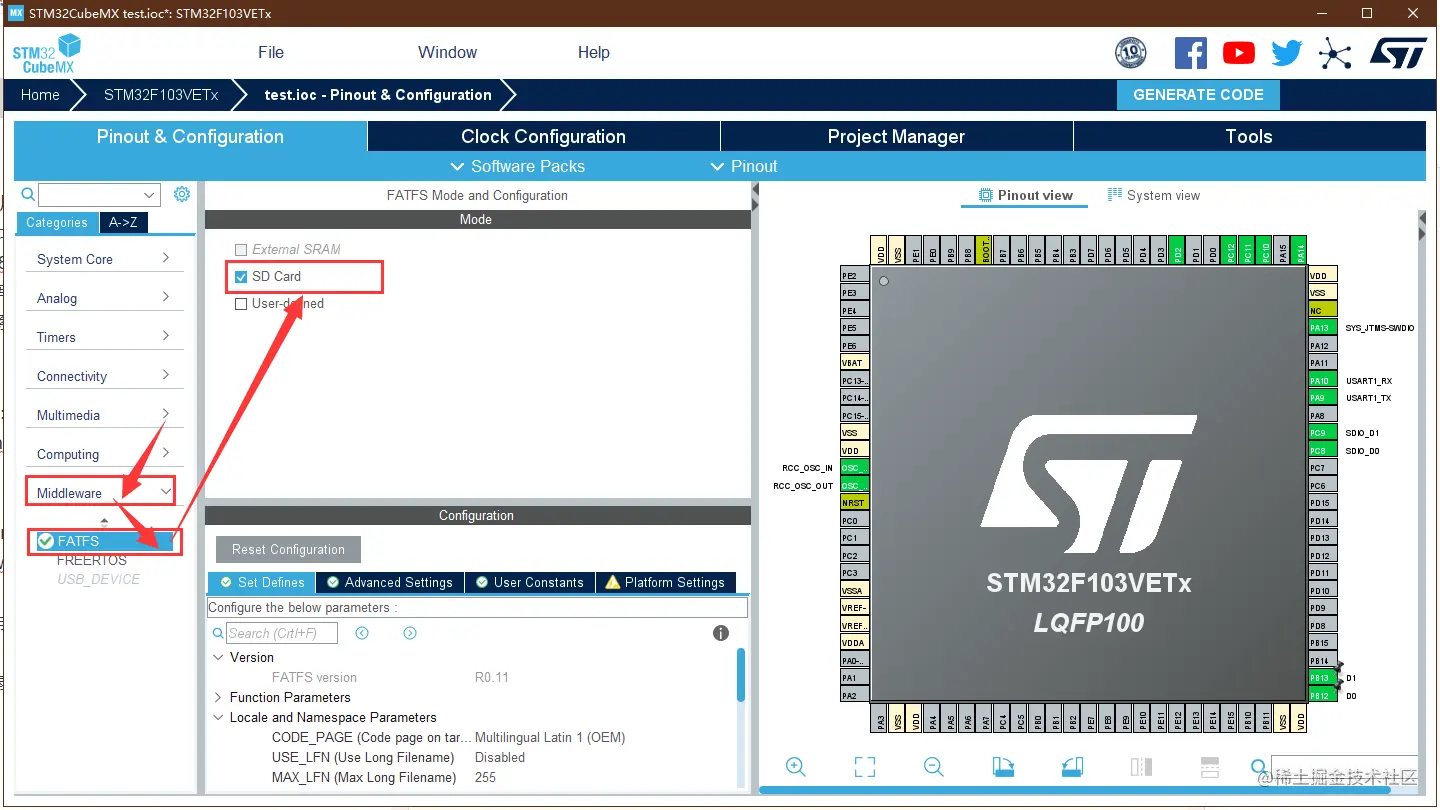Expand the Computing category
Image resolution: width=1440 pixels, height=810 pixels.
[x=104, y=454]
